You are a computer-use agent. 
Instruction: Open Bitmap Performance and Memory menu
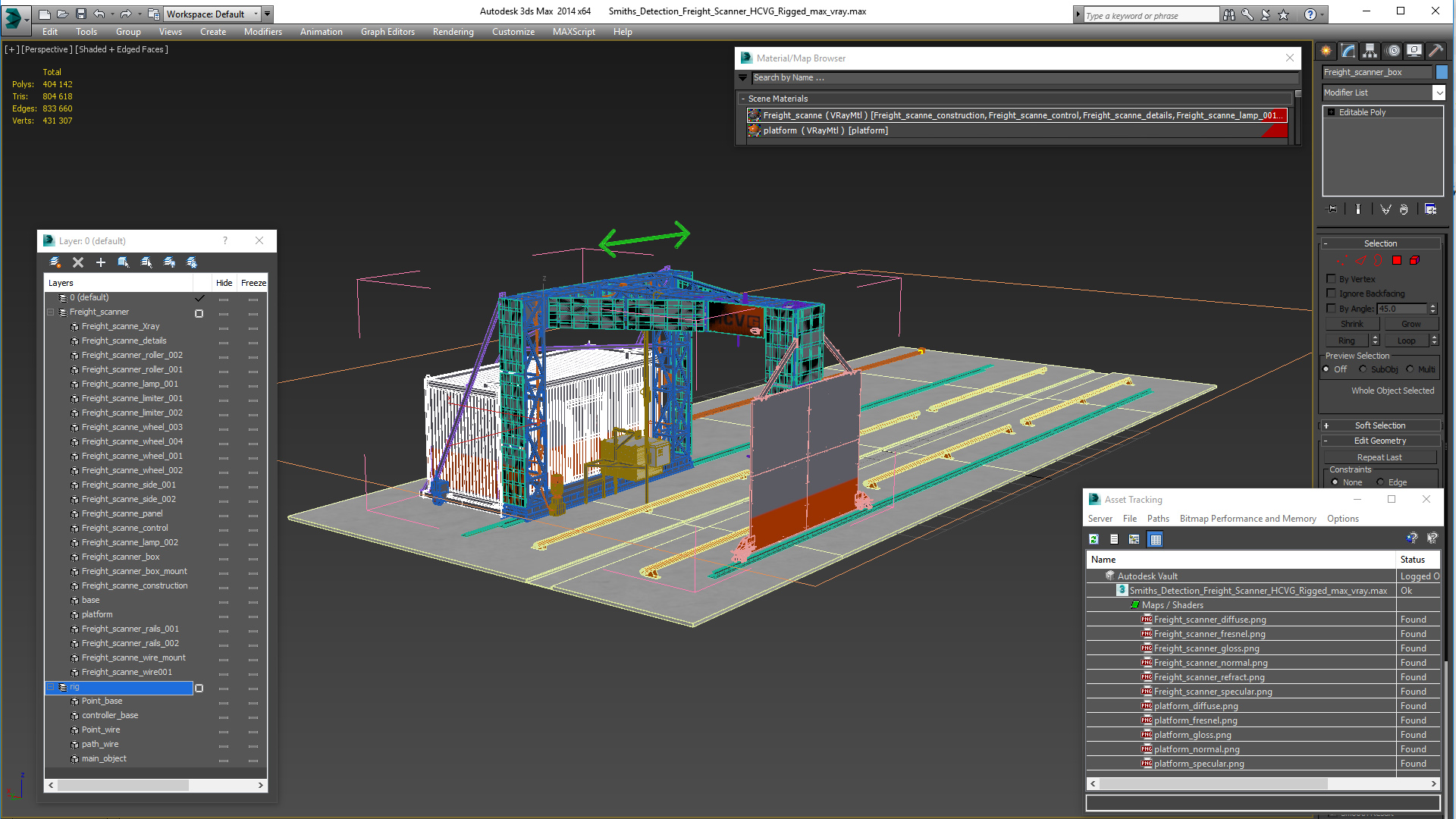(x=1247, y=519)
